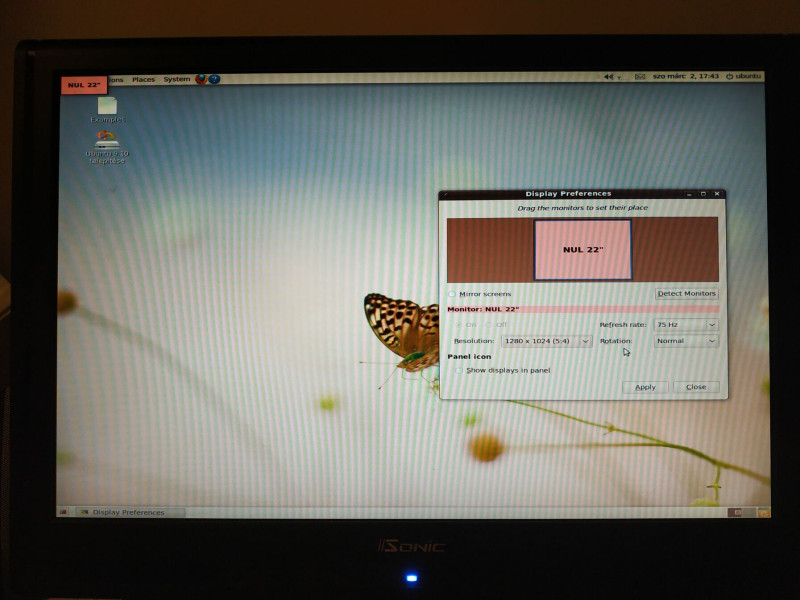This screenshot has width=800, height=600.
Task: Click the Display Preferences title bar
Action: (568, 194)
